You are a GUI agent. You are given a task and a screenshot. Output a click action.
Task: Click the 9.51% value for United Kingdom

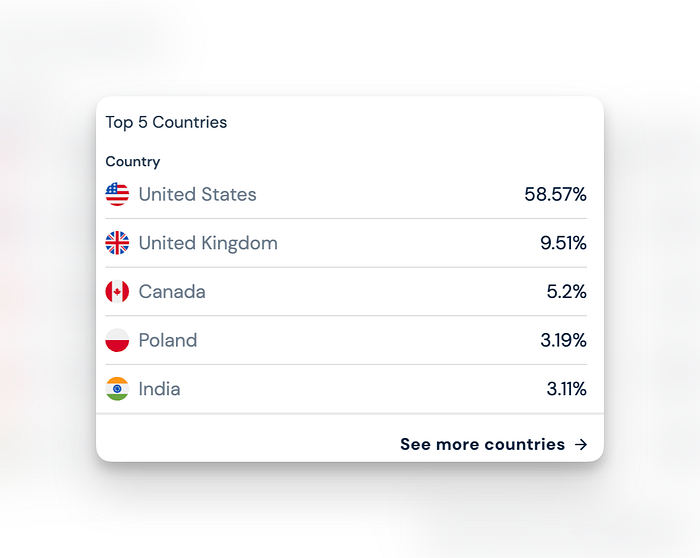point(563,243)
